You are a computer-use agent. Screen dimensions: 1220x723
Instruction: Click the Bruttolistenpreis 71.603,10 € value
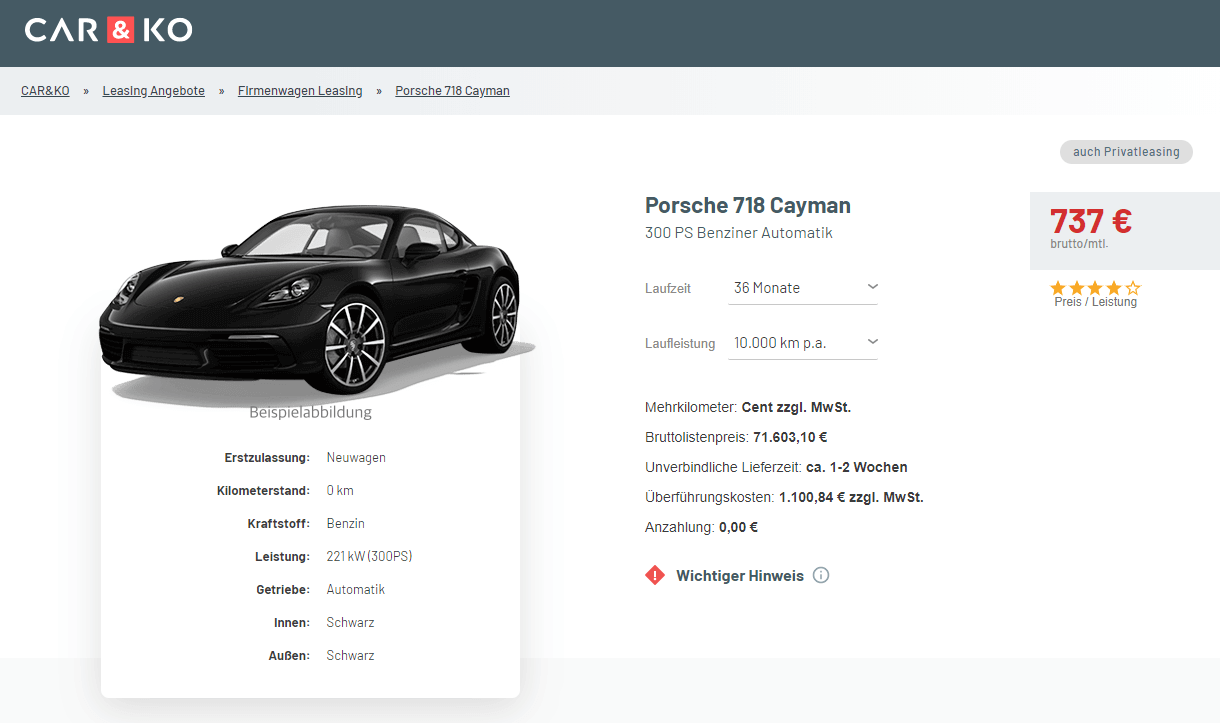click(x=790, y=437)
